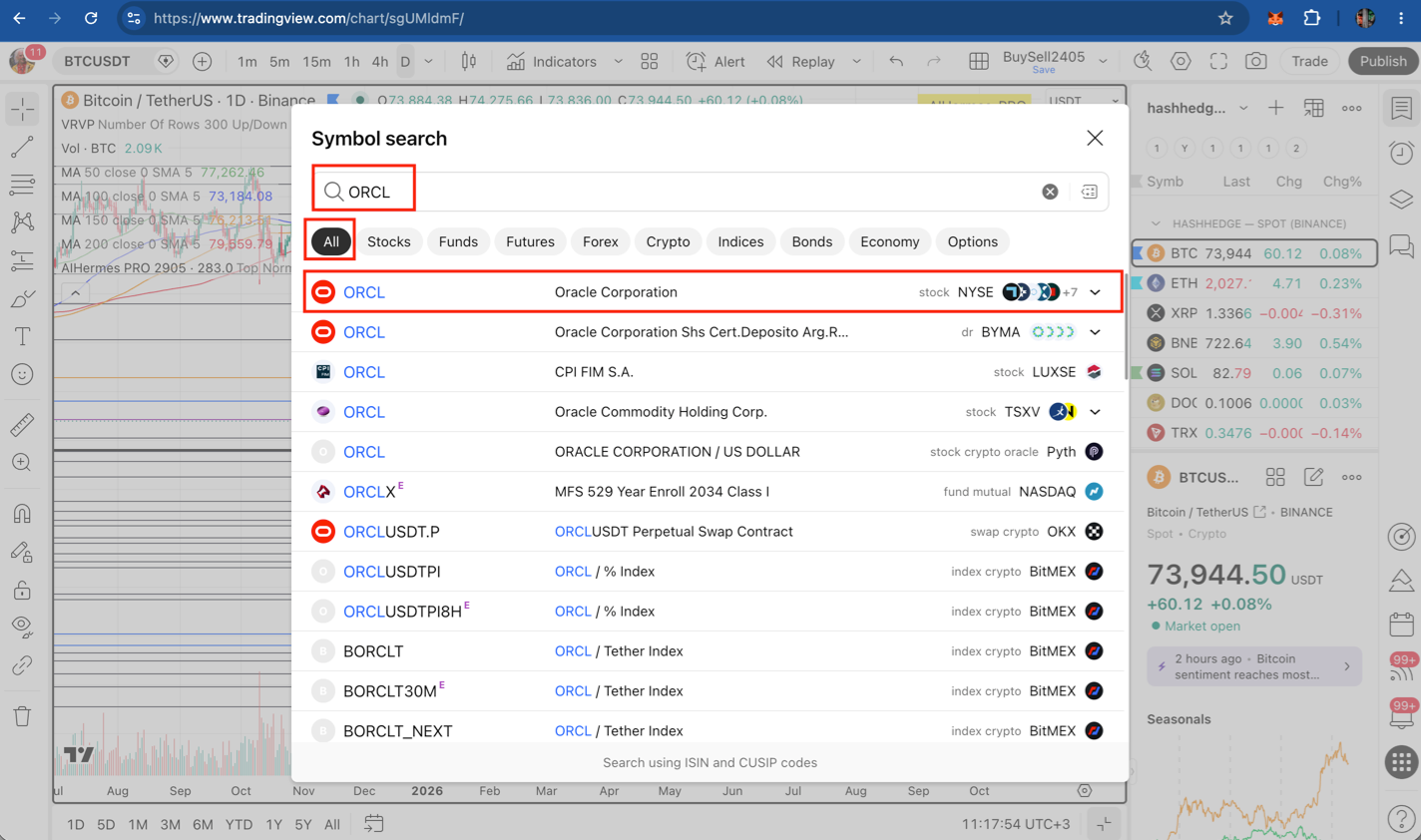The width and height of the screenshot is (1422, 840).
Task: Toggle magnet mode in left toolbar
Action: point(22,514)
